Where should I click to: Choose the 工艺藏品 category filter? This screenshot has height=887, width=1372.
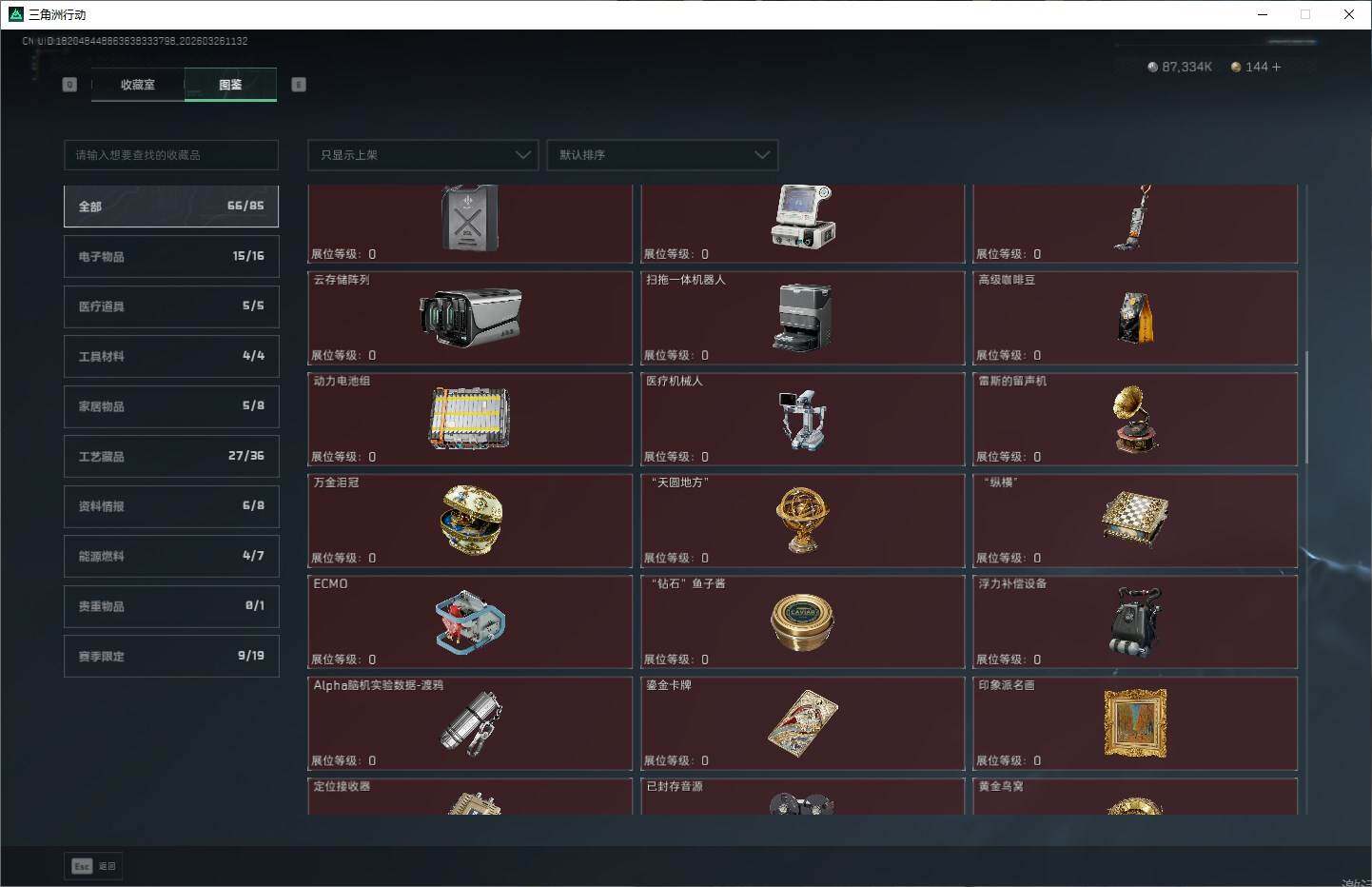[x=171, y=456]
